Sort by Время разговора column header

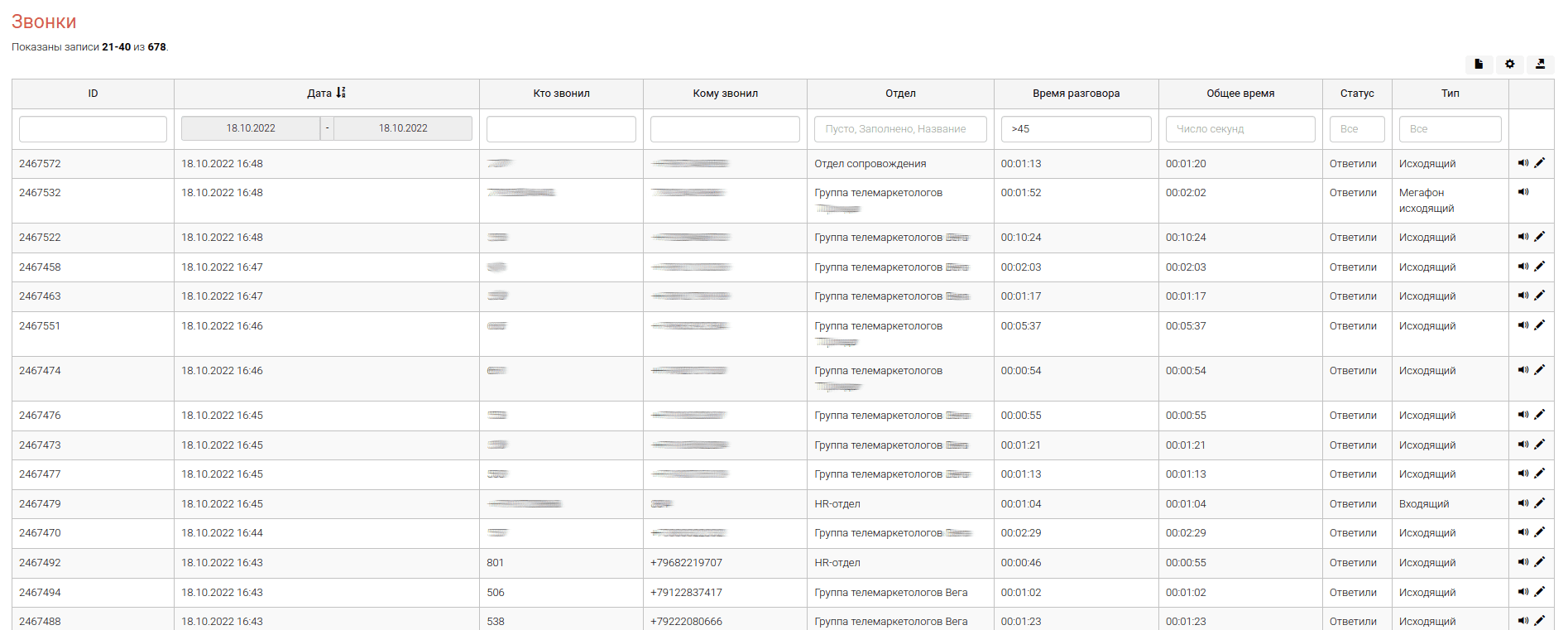pos(1076,94)
